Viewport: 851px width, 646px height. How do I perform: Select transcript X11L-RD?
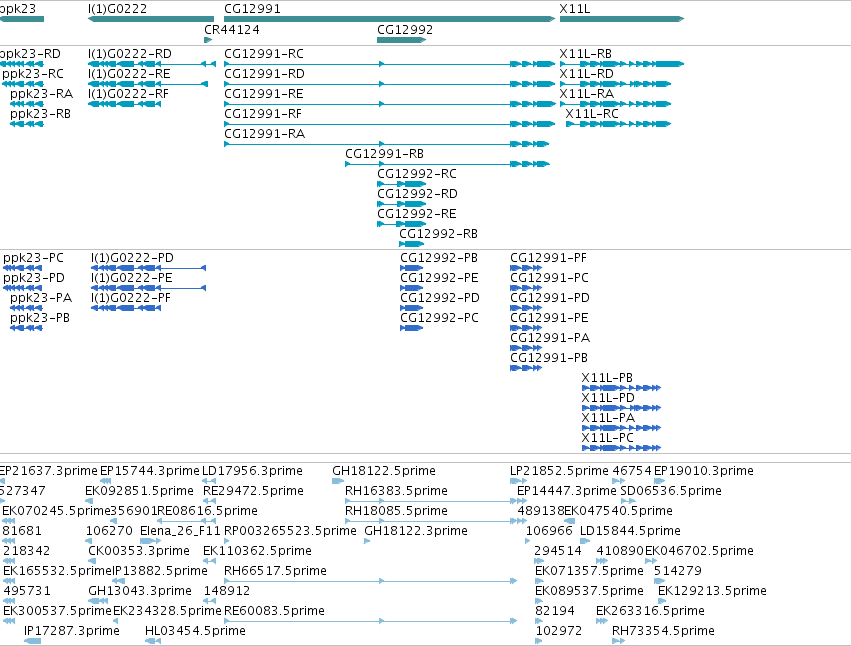615,84
